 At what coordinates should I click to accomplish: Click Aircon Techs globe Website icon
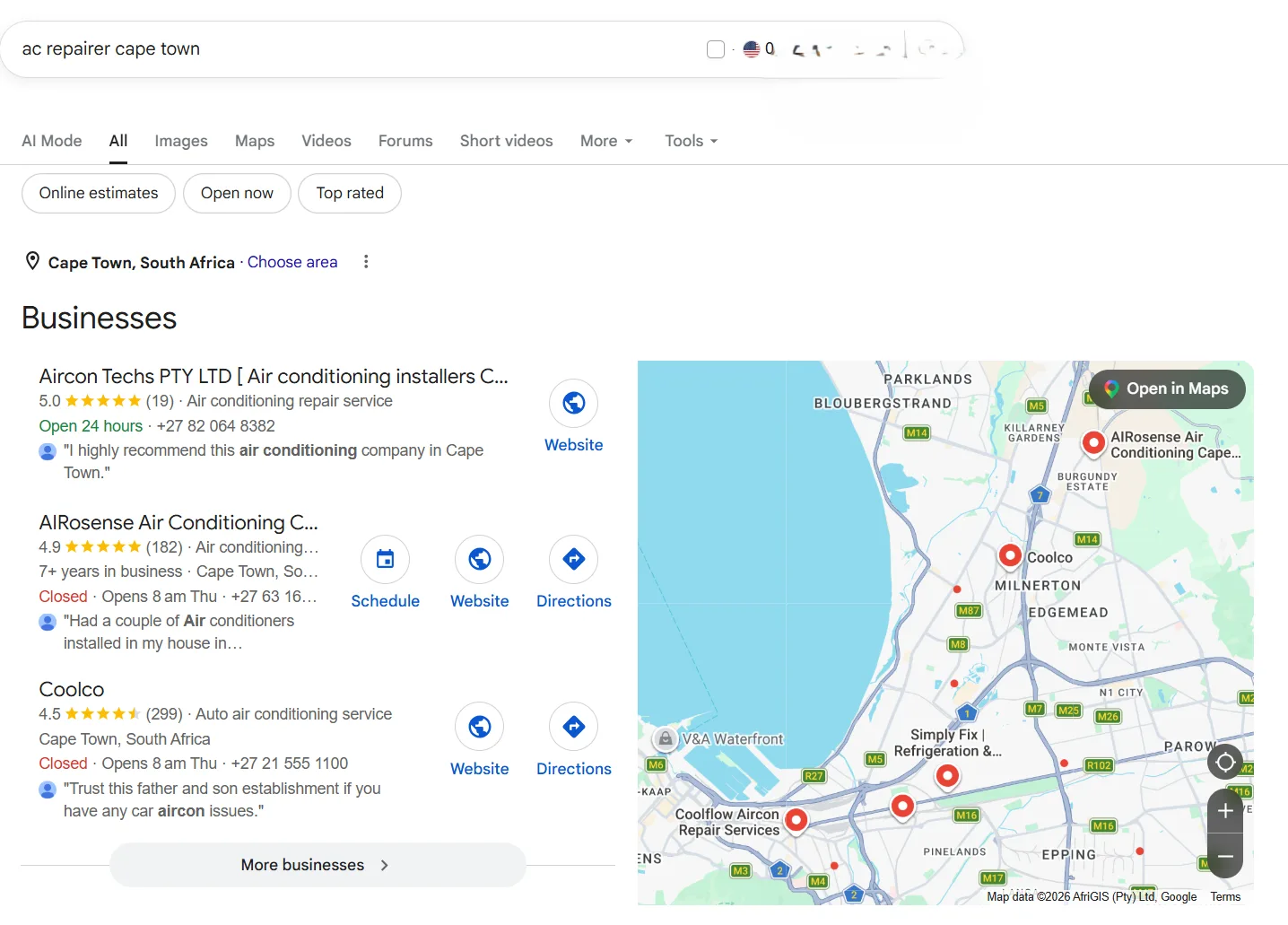coord(574,404)
